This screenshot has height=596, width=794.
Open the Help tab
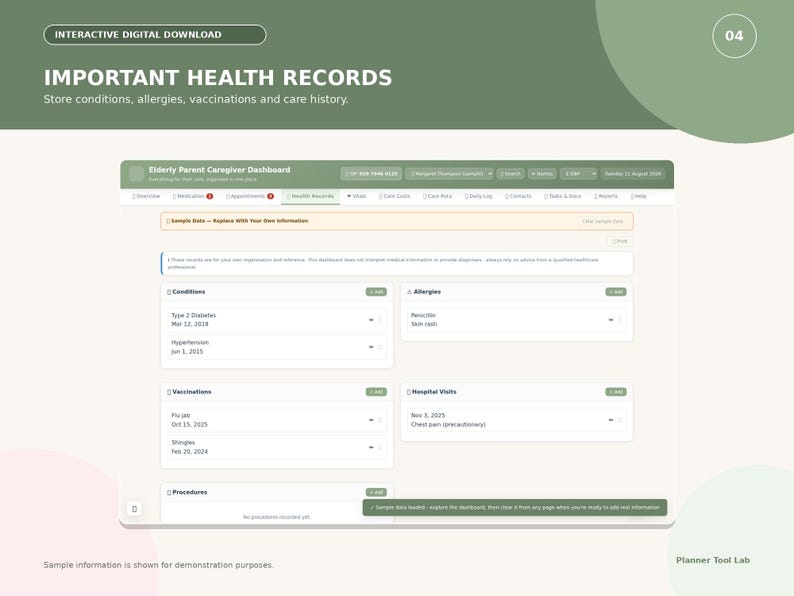[x=639, y=196]
